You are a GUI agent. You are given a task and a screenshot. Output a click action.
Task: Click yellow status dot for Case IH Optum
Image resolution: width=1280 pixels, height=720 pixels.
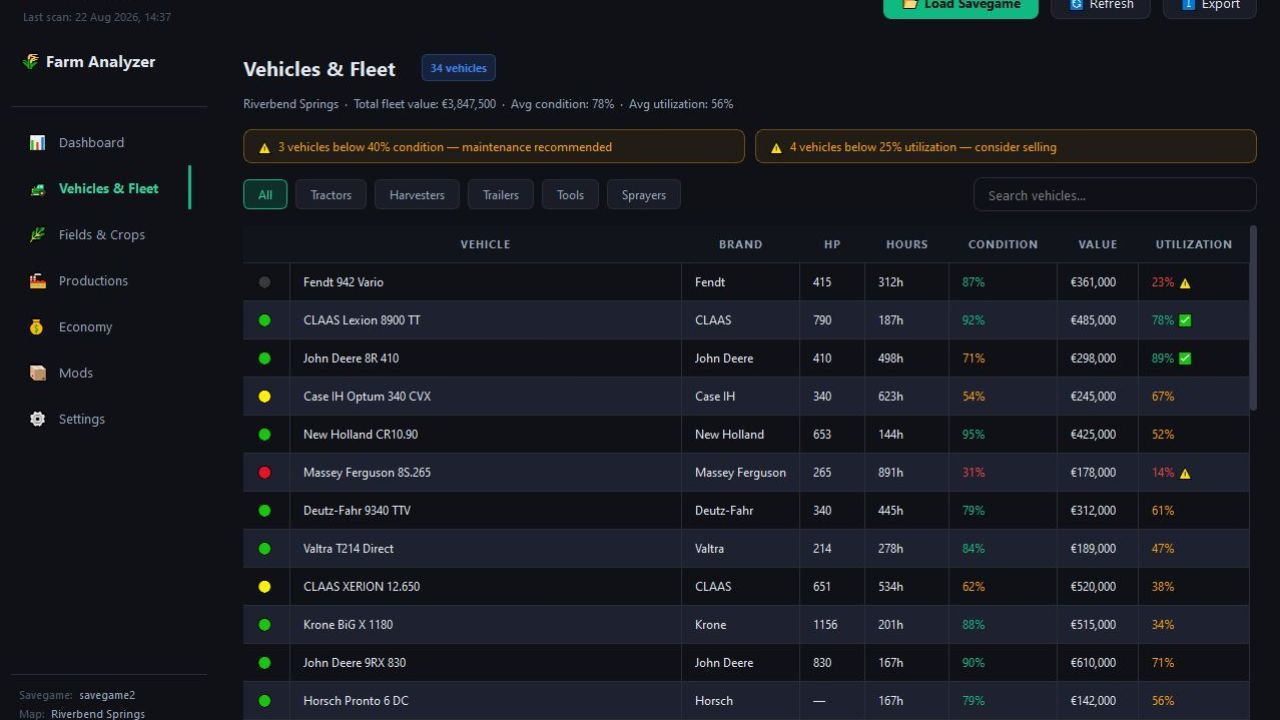[x=265, y=397]
